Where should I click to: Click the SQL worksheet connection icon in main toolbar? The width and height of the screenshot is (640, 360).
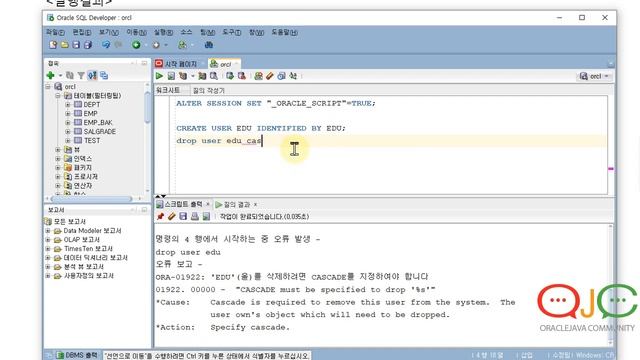[x=182, y=45]
